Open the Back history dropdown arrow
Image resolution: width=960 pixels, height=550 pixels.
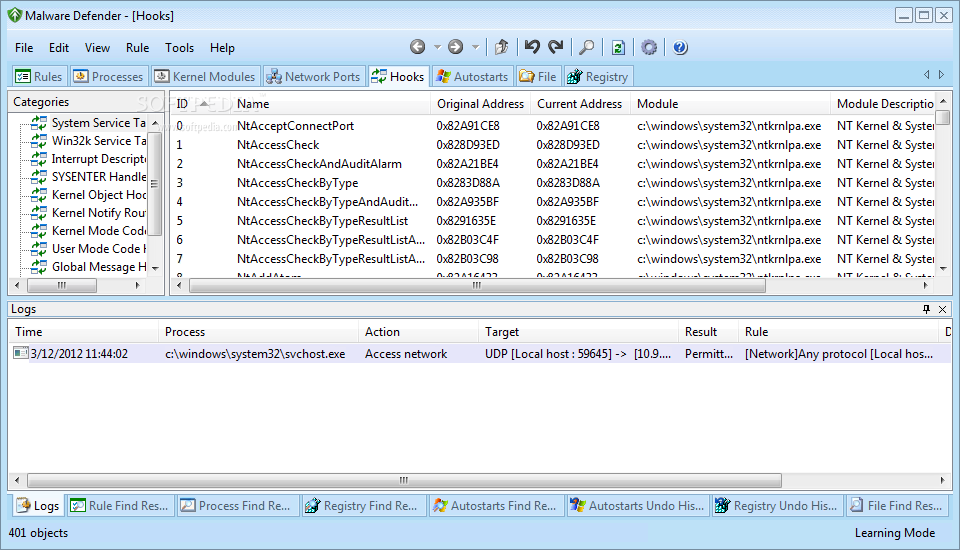[x=437, y=47]
